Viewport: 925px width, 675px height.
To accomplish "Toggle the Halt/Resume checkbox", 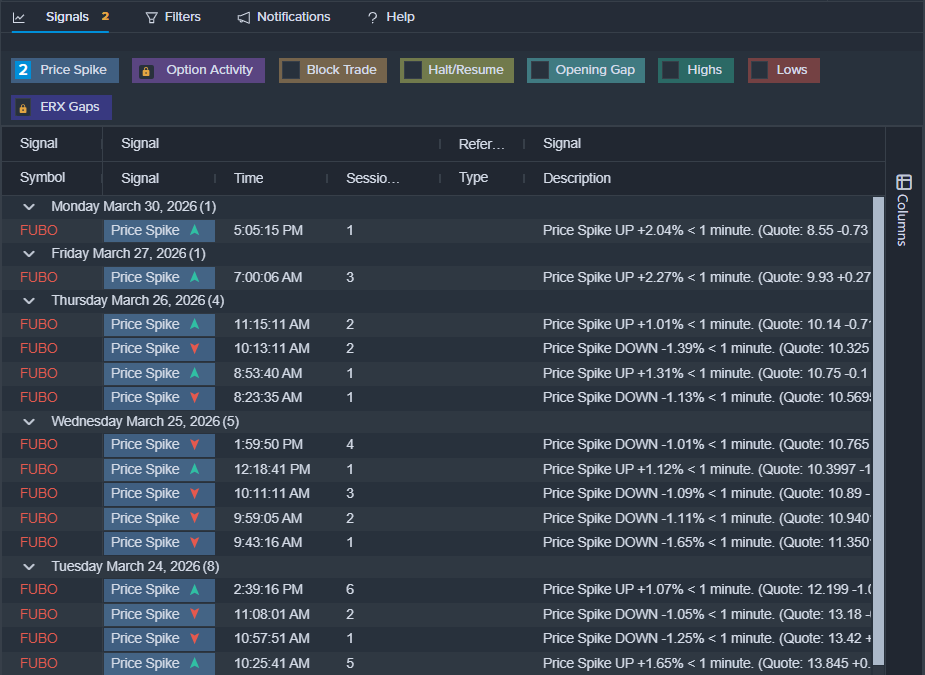I will click(412, 70).
